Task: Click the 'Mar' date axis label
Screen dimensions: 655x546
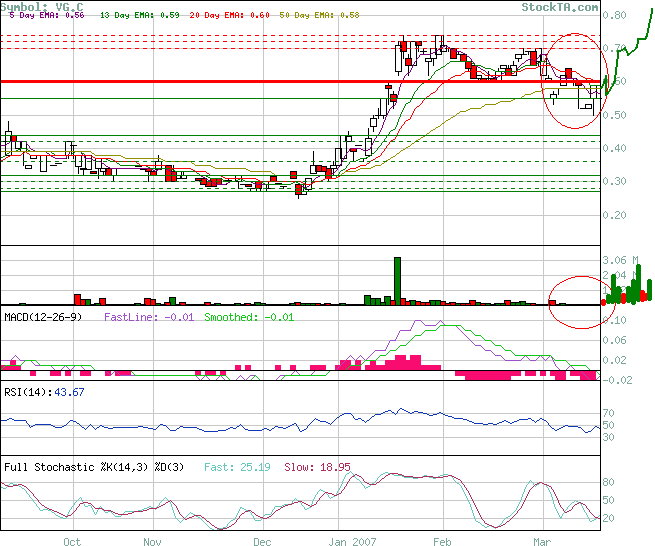Action: tap(542, 542)
